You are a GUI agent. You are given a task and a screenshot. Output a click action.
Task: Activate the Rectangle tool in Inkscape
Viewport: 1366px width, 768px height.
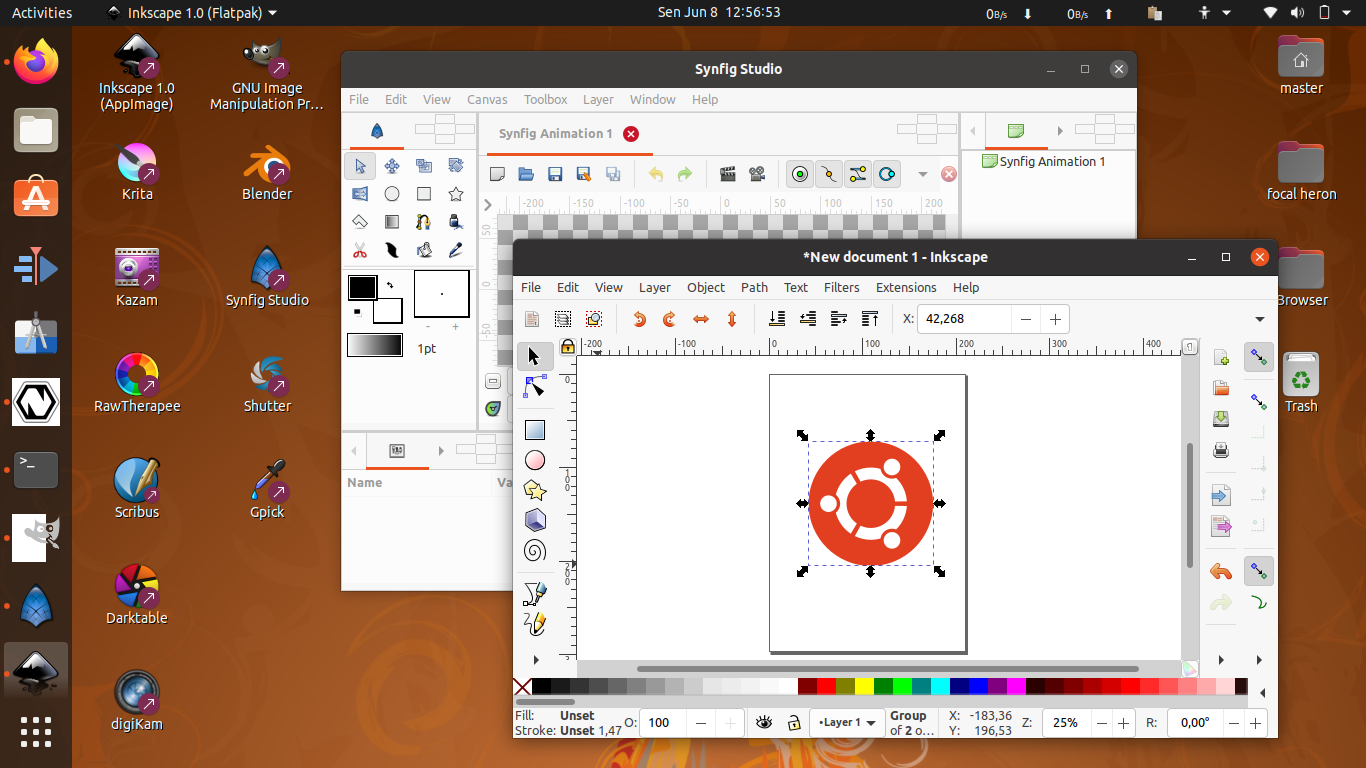[535, 429]
